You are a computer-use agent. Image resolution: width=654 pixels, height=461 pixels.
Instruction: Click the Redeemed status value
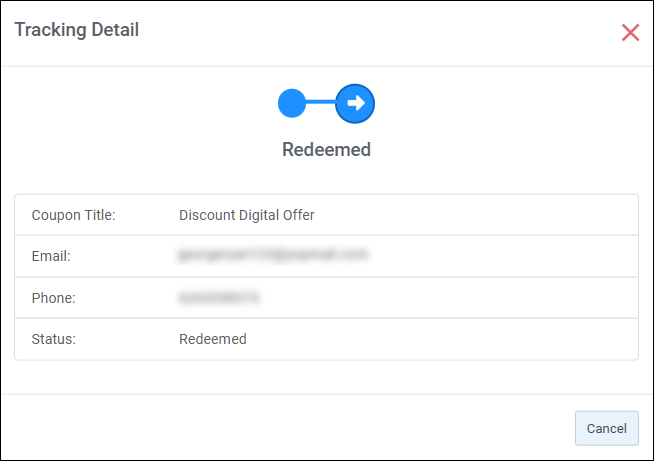point(213,339)
